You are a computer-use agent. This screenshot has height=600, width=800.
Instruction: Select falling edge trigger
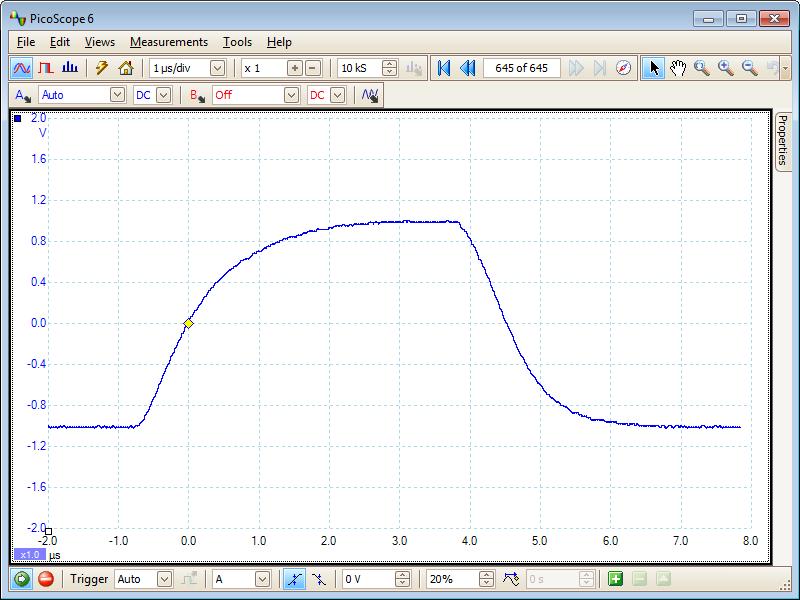(x=318, y=579)
